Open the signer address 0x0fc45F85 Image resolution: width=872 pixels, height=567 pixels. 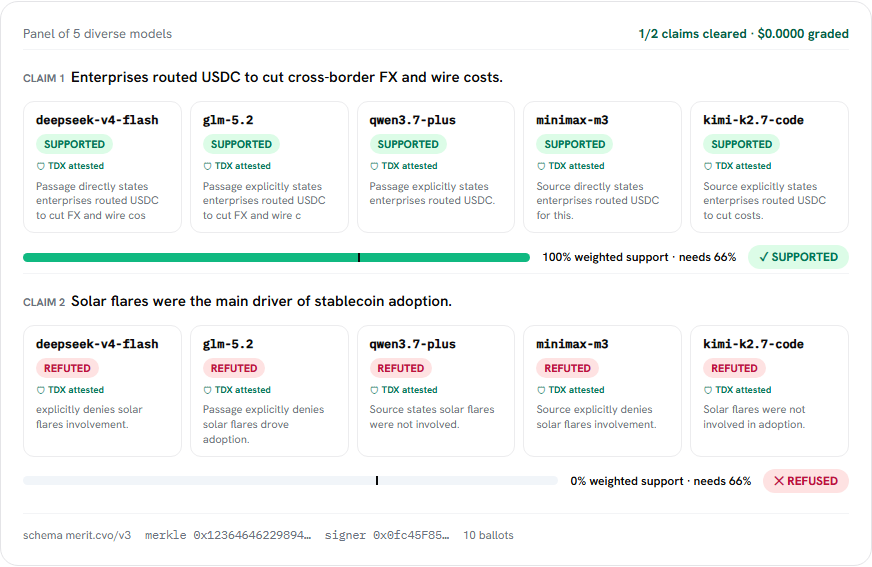click(387, 535)
